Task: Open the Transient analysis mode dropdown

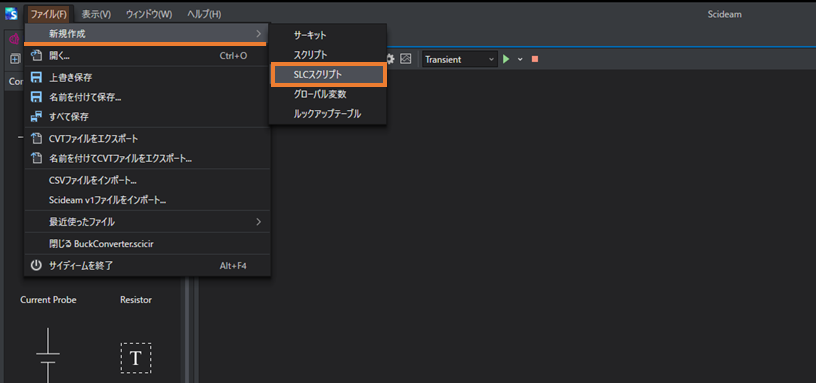Action: pyautogui.click(x=460, y=59)
